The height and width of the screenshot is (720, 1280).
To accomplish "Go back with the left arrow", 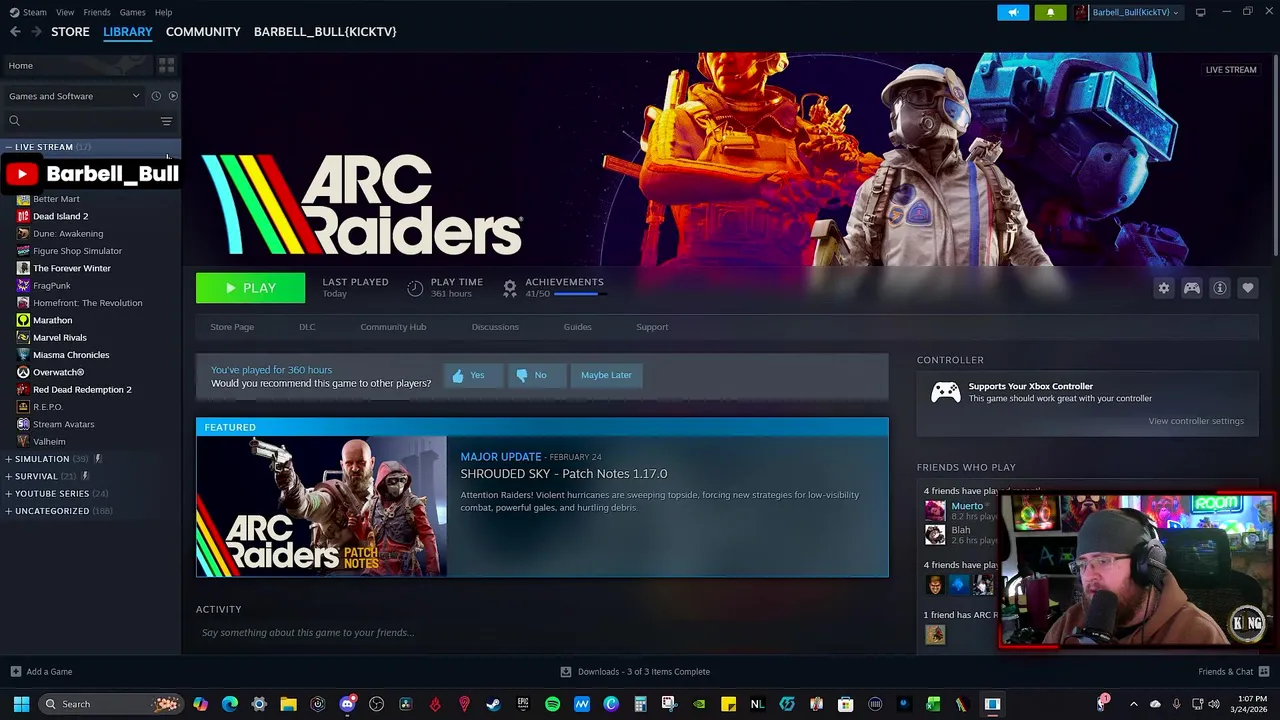I will point(15,32).
